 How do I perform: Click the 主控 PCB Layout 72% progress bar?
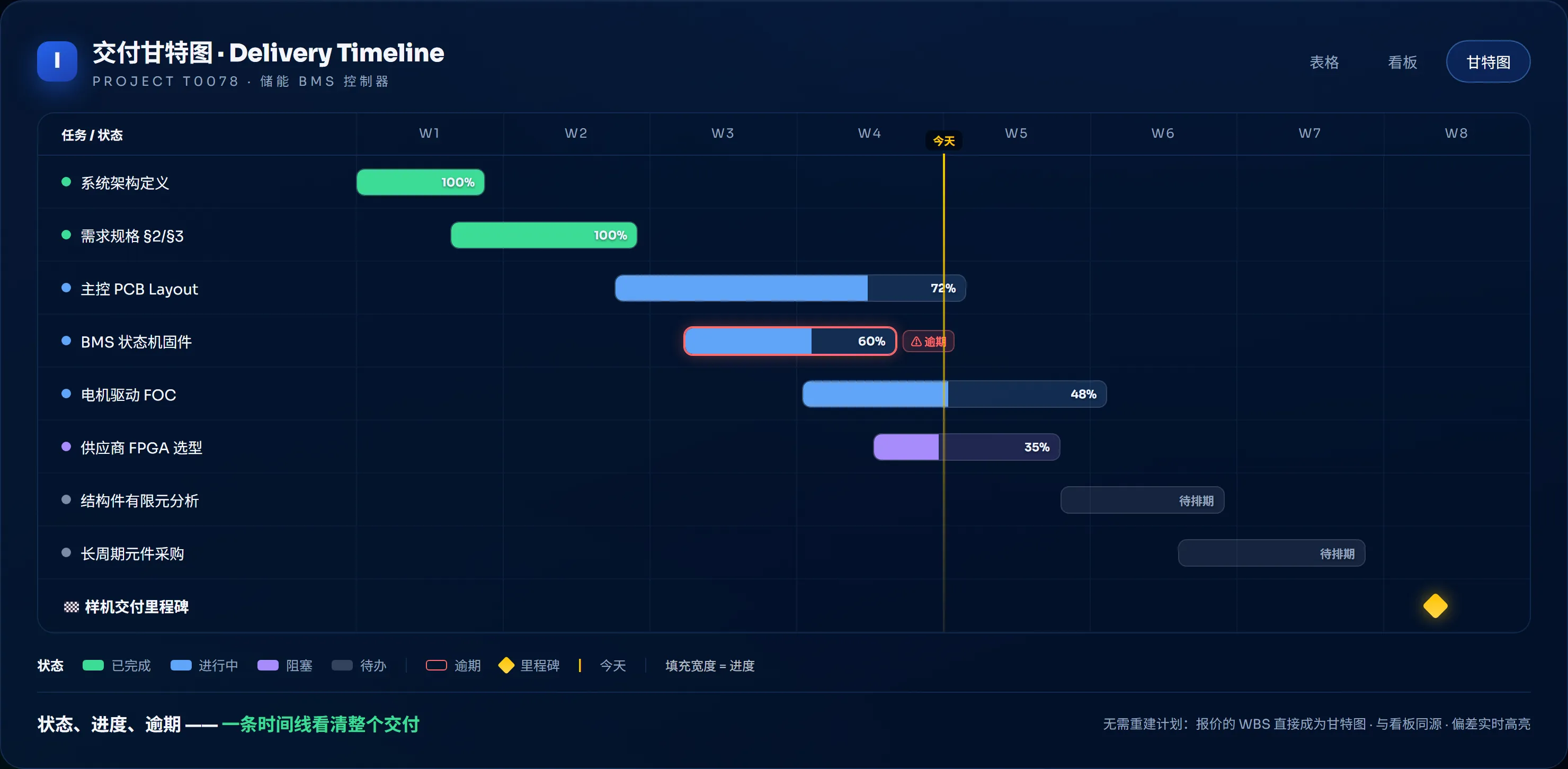(790, 288)
